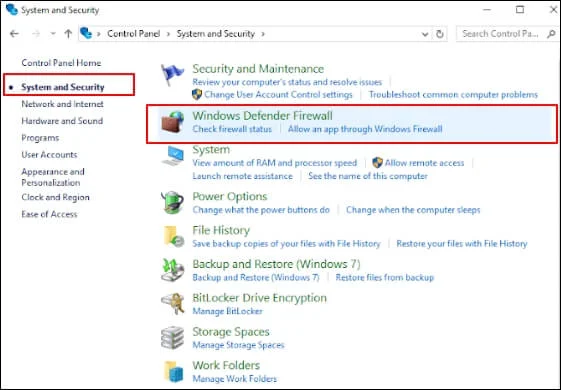Click Change User Account Control settings
Screen dimensions: 561x390
(x=278, y=94)
